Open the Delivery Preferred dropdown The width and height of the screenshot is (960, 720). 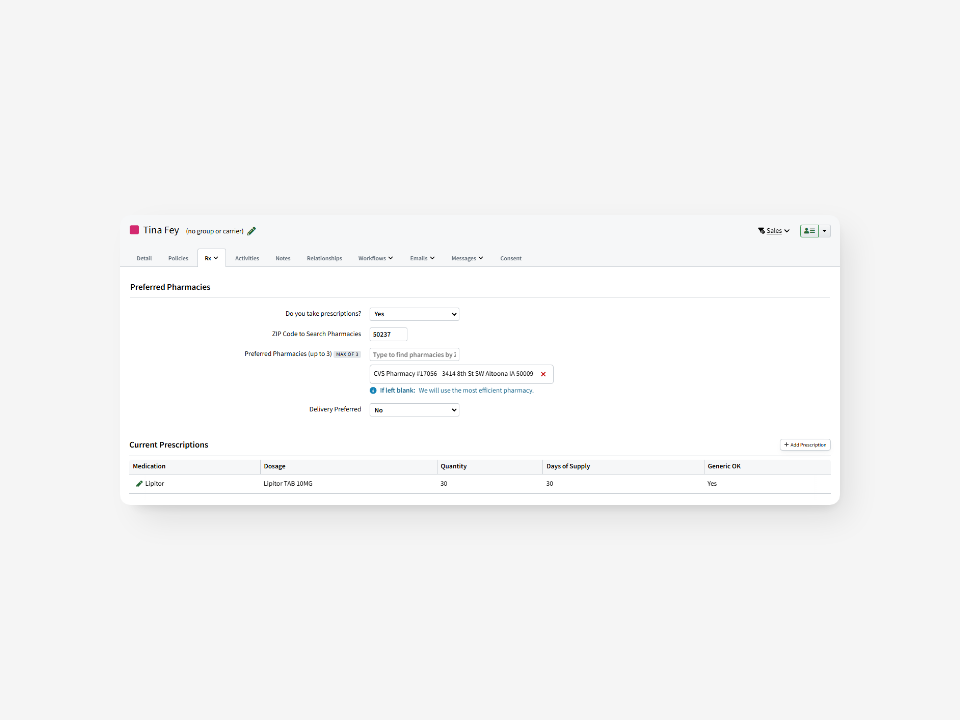coord(414,409)
